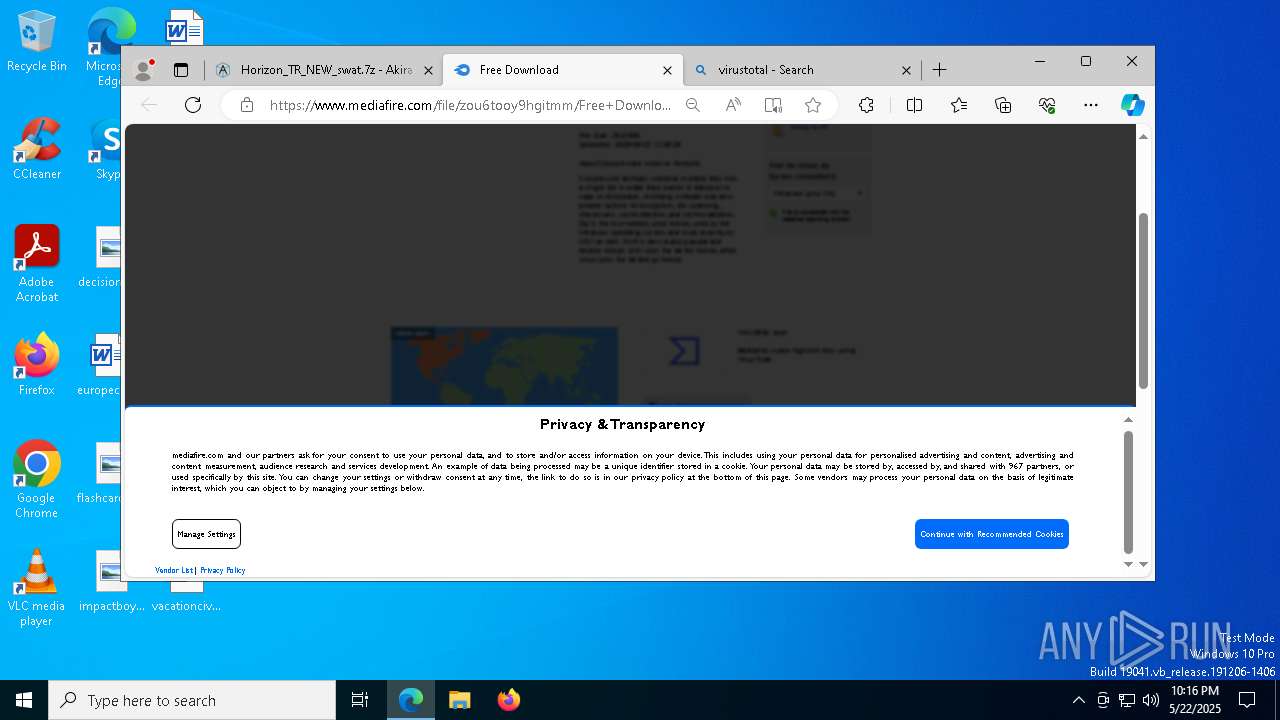
Task: Click Continue with Recommended Cookies
Action: (992, 534)
